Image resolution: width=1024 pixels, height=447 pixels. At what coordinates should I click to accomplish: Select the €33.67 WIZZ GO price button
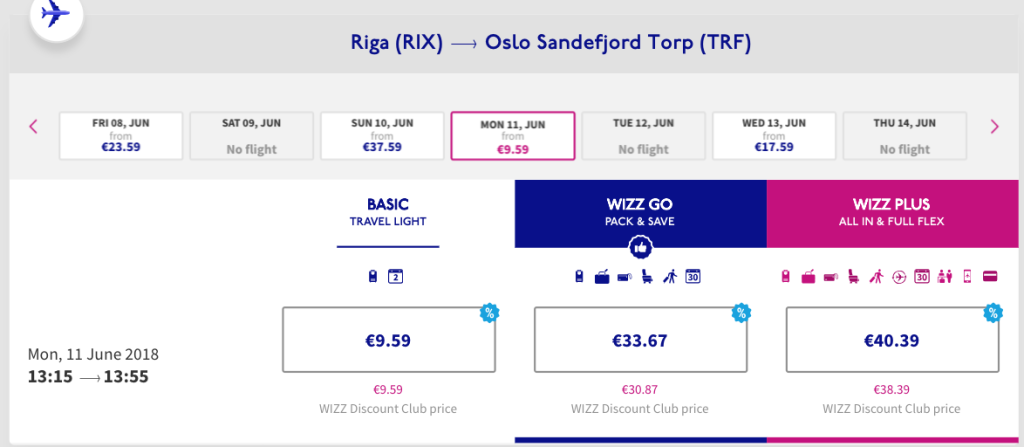(640, 340)
